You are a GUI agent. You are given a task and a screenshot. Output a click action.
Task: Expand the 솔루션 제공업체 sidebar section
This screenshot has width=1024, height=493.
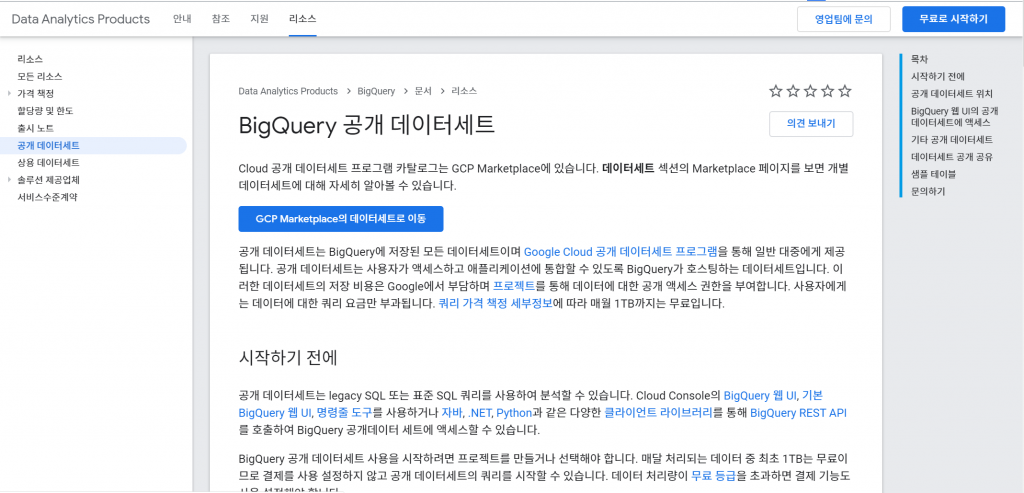(x=9, y=180)
